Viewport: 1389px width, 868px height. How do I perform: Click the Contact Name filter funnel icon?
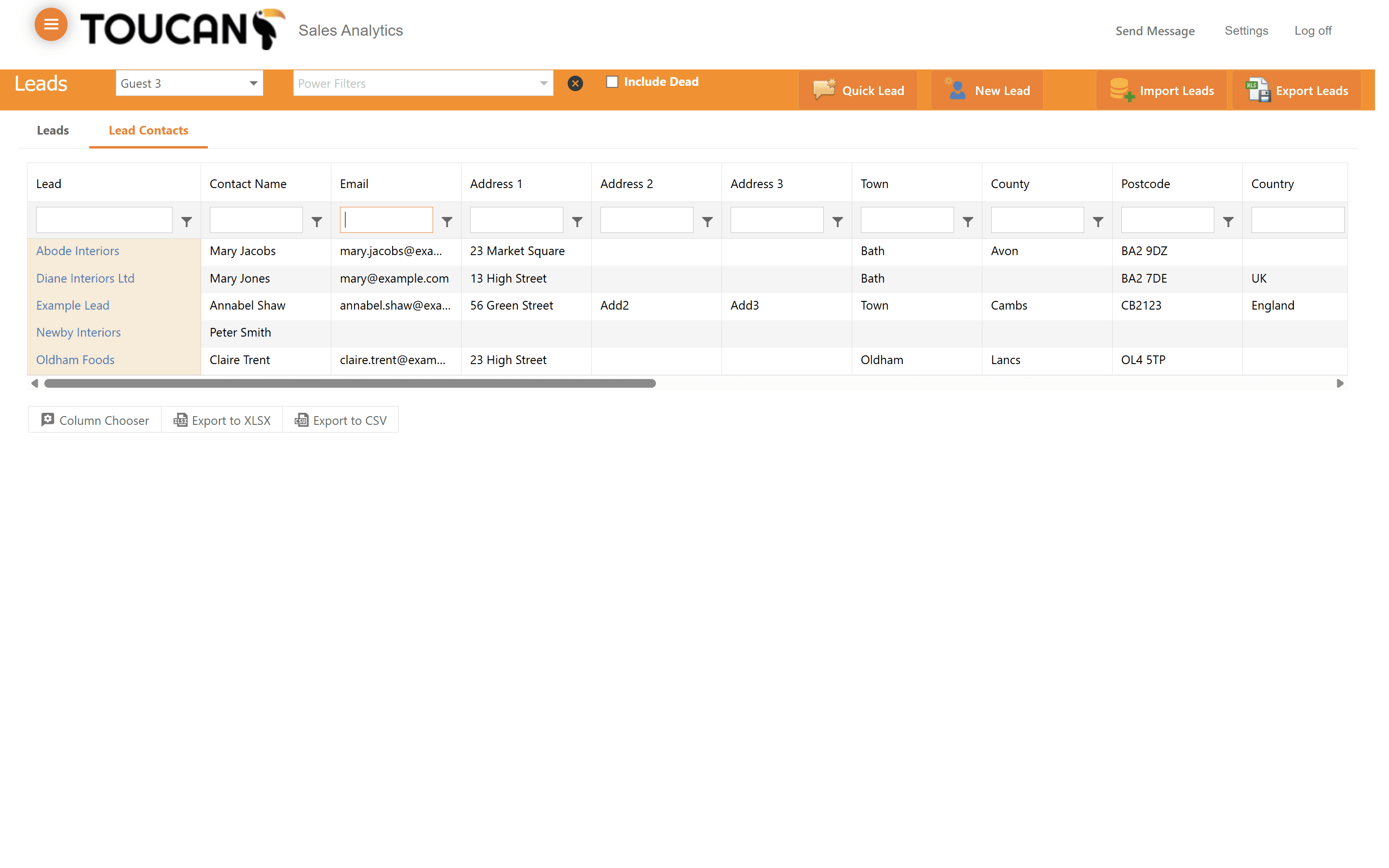click(x=317, y=221)
